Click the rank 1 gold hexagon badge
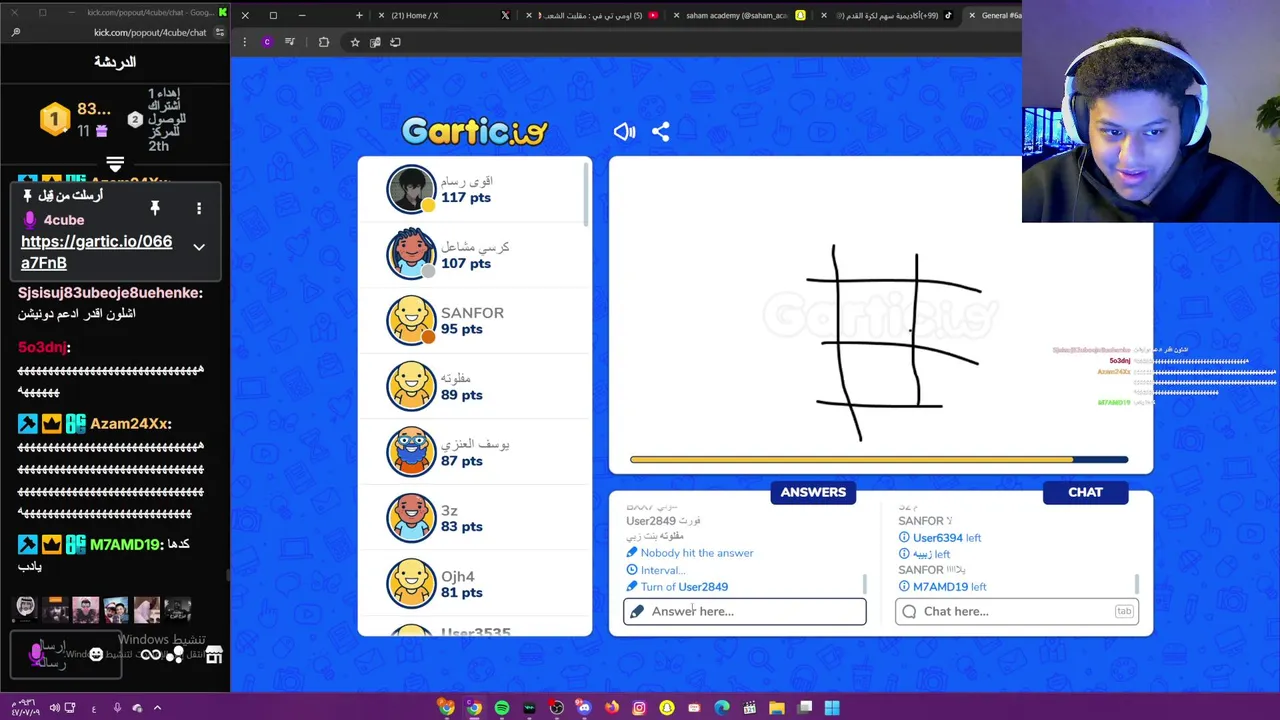This screenshot has width=1280, height=720. click(55, 120)
